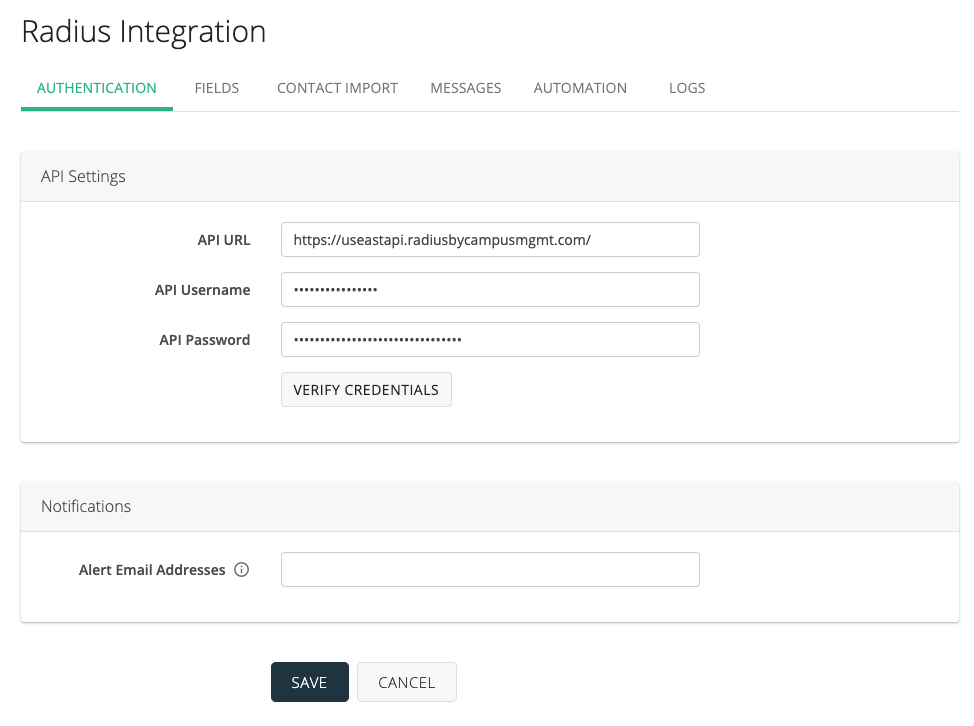Image resolution: width=974 pixels, height=726 pixels.
Task: Open the Contact Import tab
Action: pyautogui.click(x=337, y=88)
